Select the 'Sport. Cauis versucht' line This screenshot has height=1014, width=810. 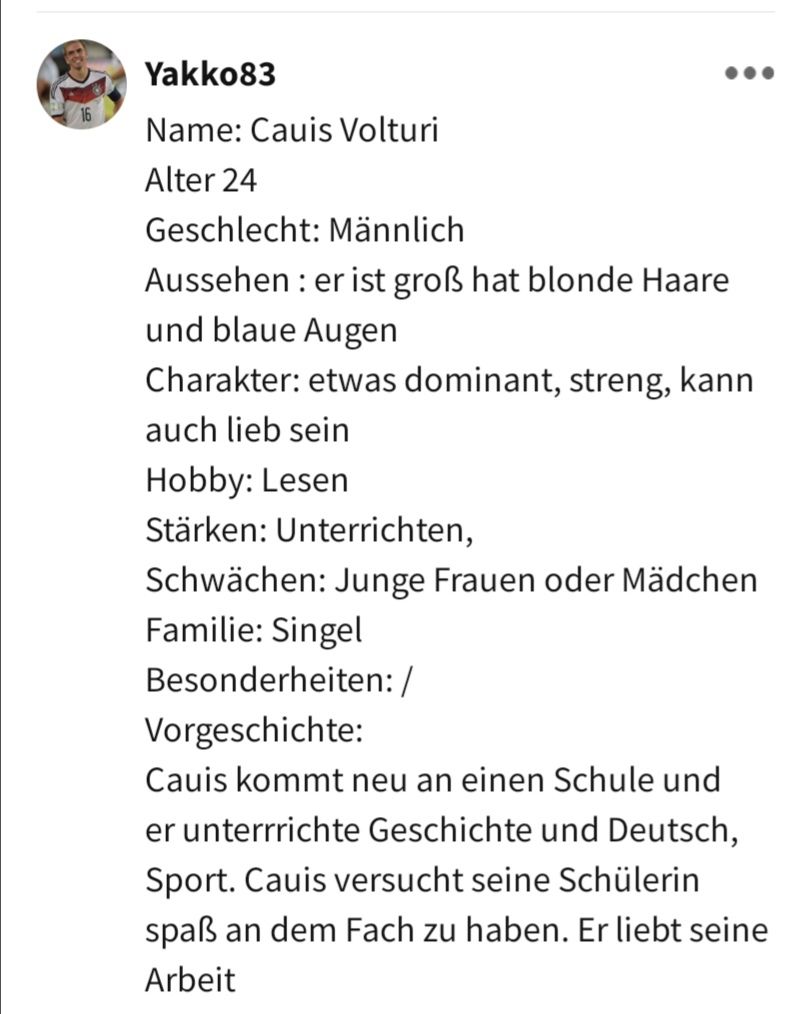(x=423, y=881)
